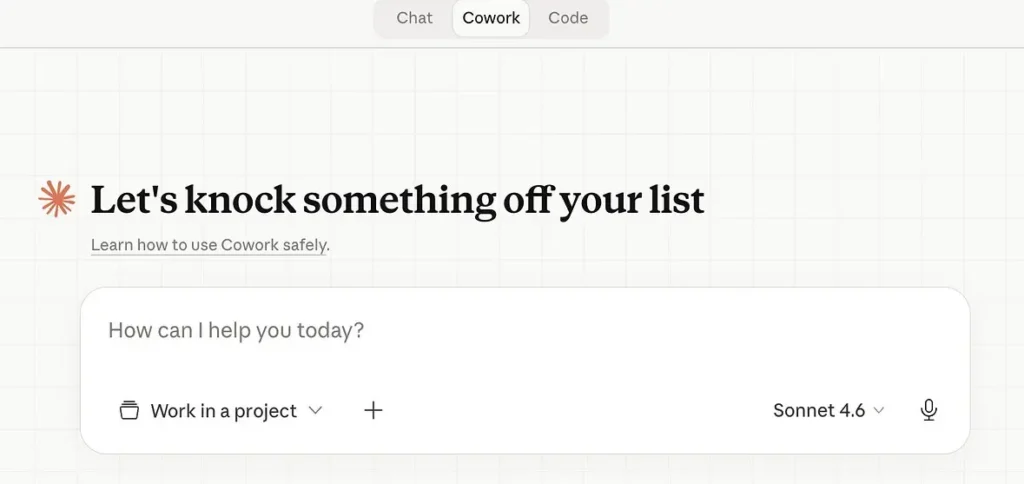
Task: Click the project stack icon
Action: pos(128,410)
